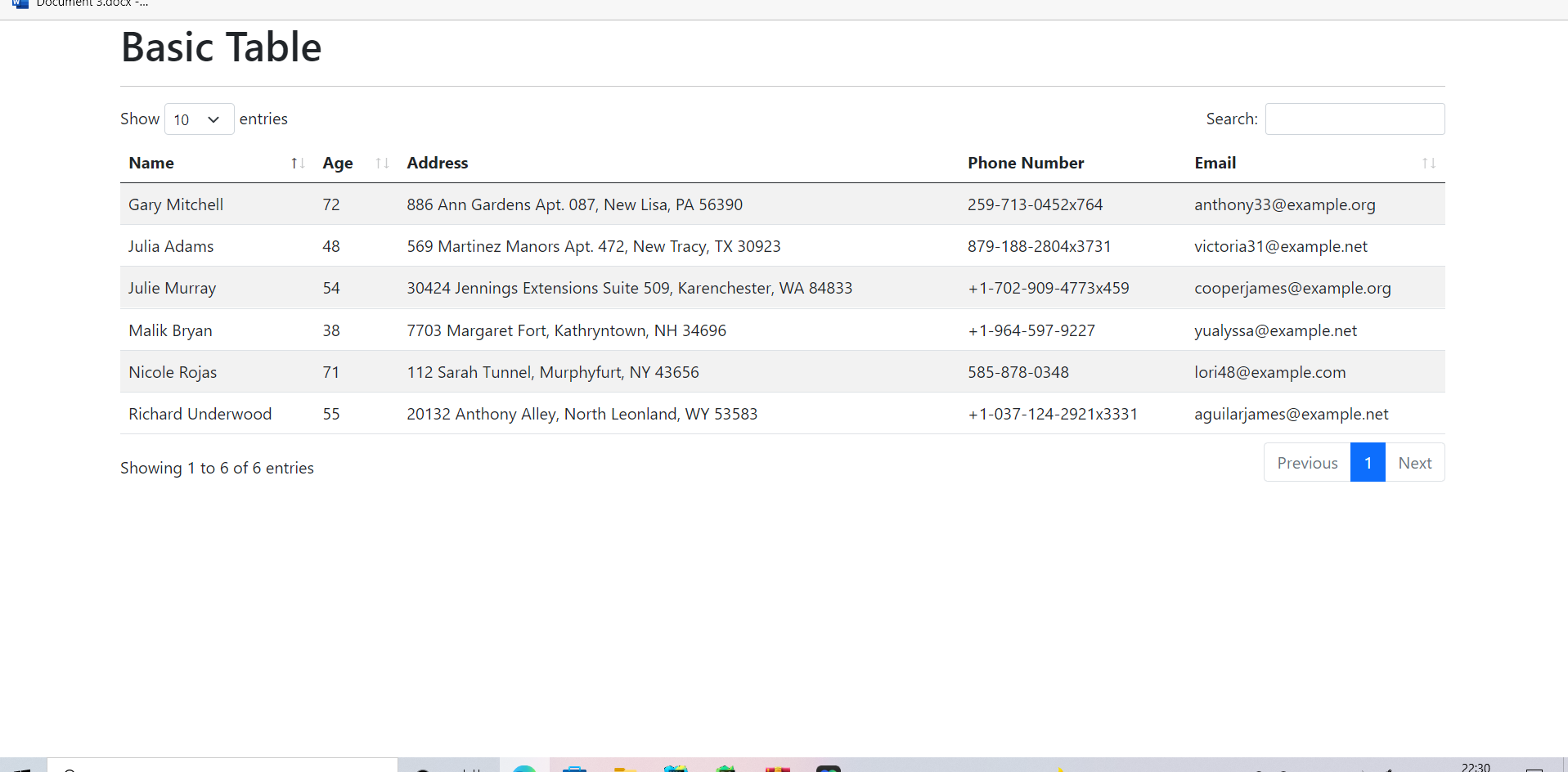Select the address 112 Sarah Tunnel, Murphyfurt
This screenshot has height=772, width=1568.
(514, 372)
